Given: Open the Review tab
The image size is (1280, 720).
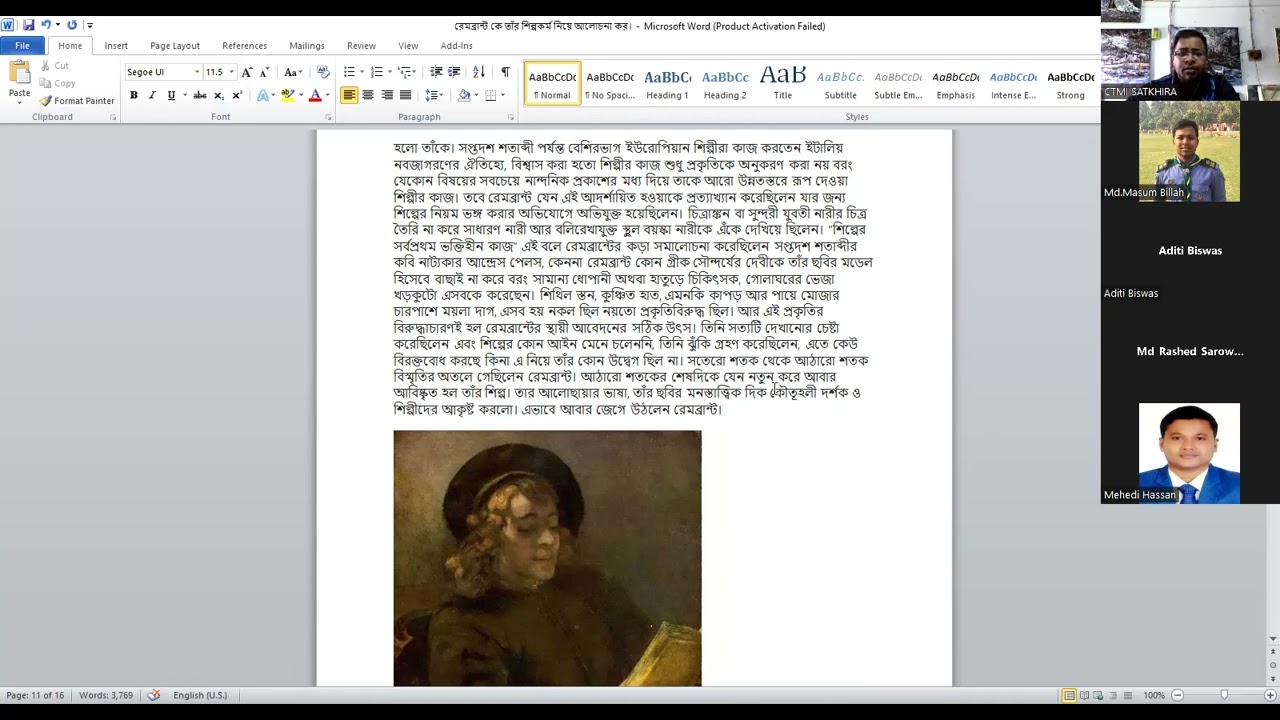Looking at the screenshot, I should pos(361,46).
